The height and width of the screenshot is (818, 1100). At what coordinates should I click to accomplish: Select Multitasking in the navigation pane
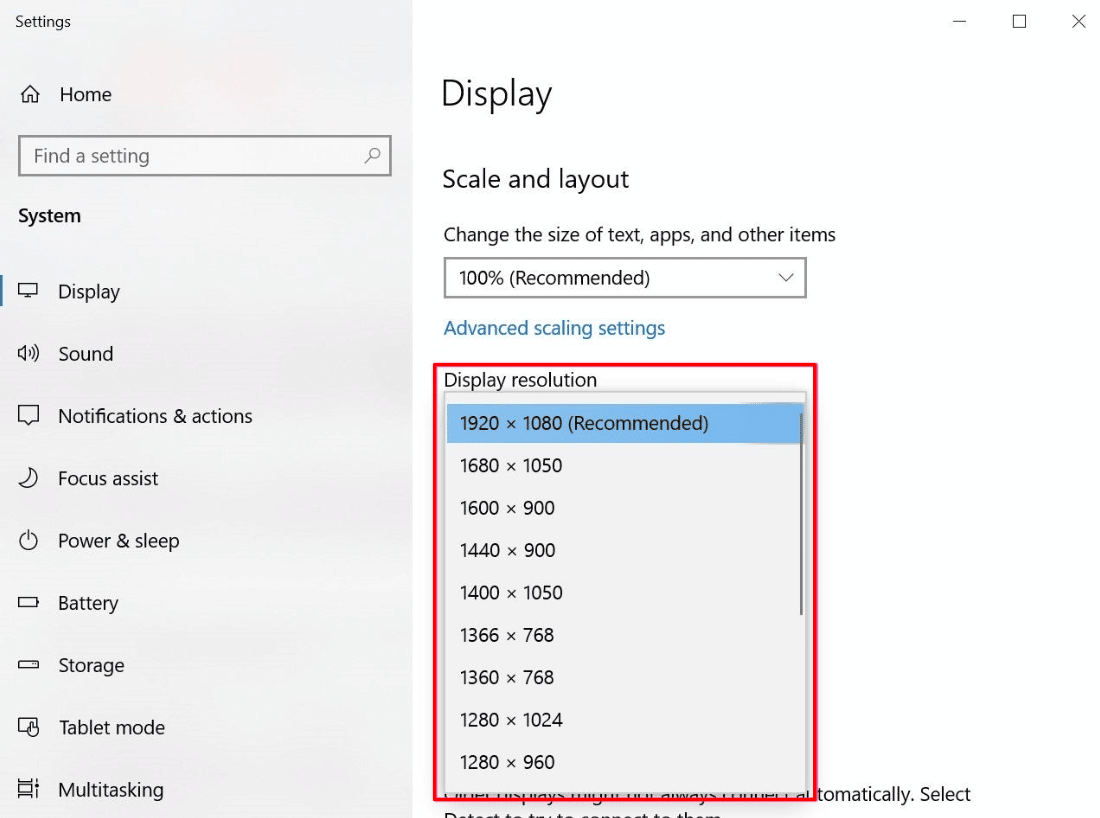(x=31, y=789)
